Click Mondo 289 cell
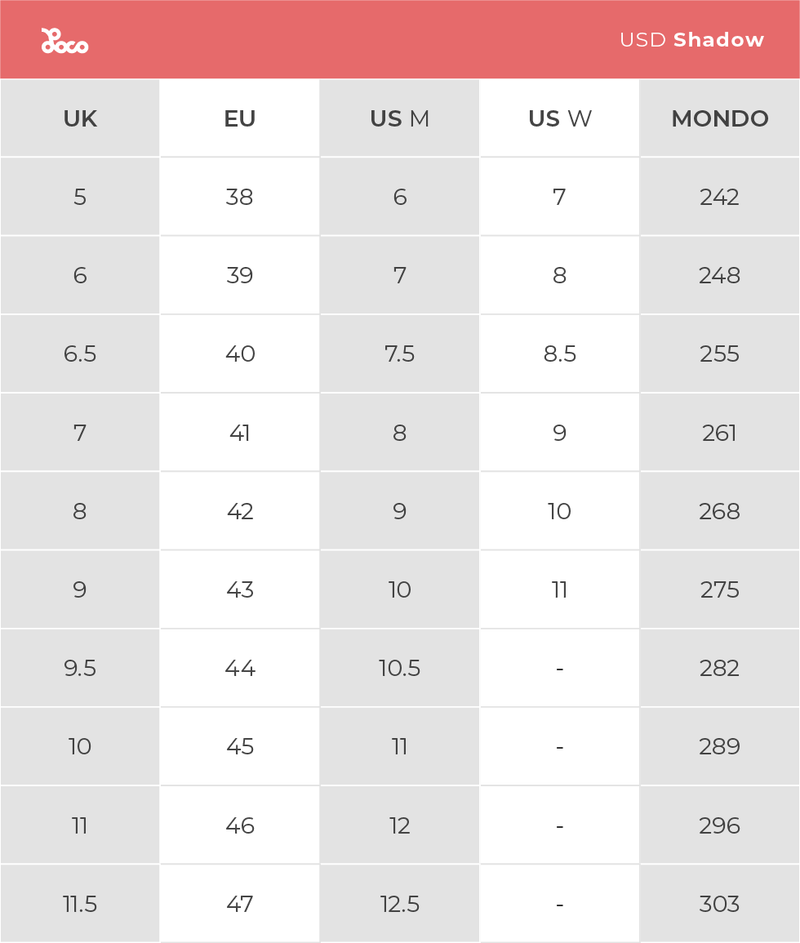800x943 pixels. pos(720,747)
